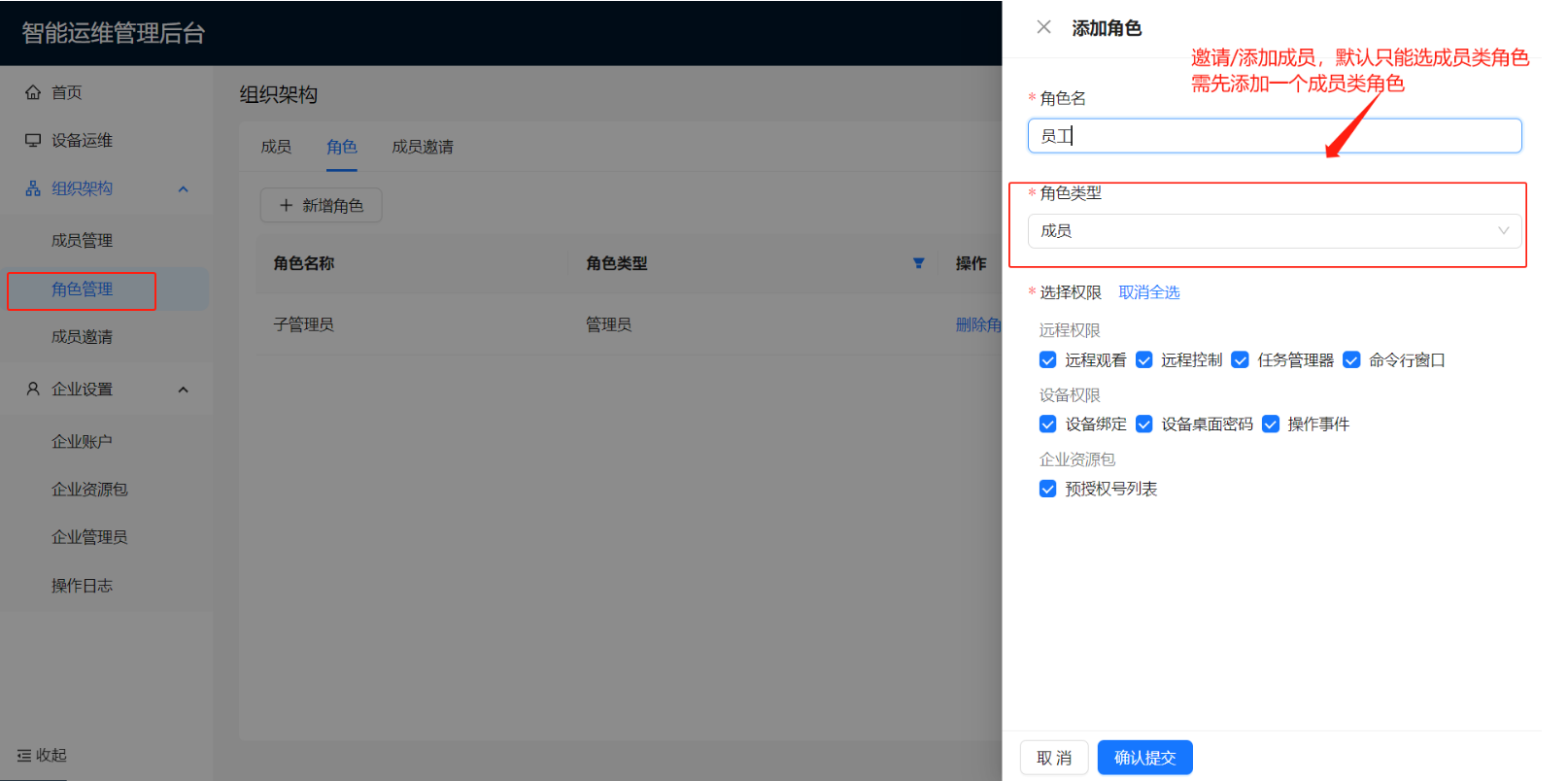Toggle the 操作事件 checkbox
This screenshot has width=1568, height=781.
click(x=1270, y=424)
